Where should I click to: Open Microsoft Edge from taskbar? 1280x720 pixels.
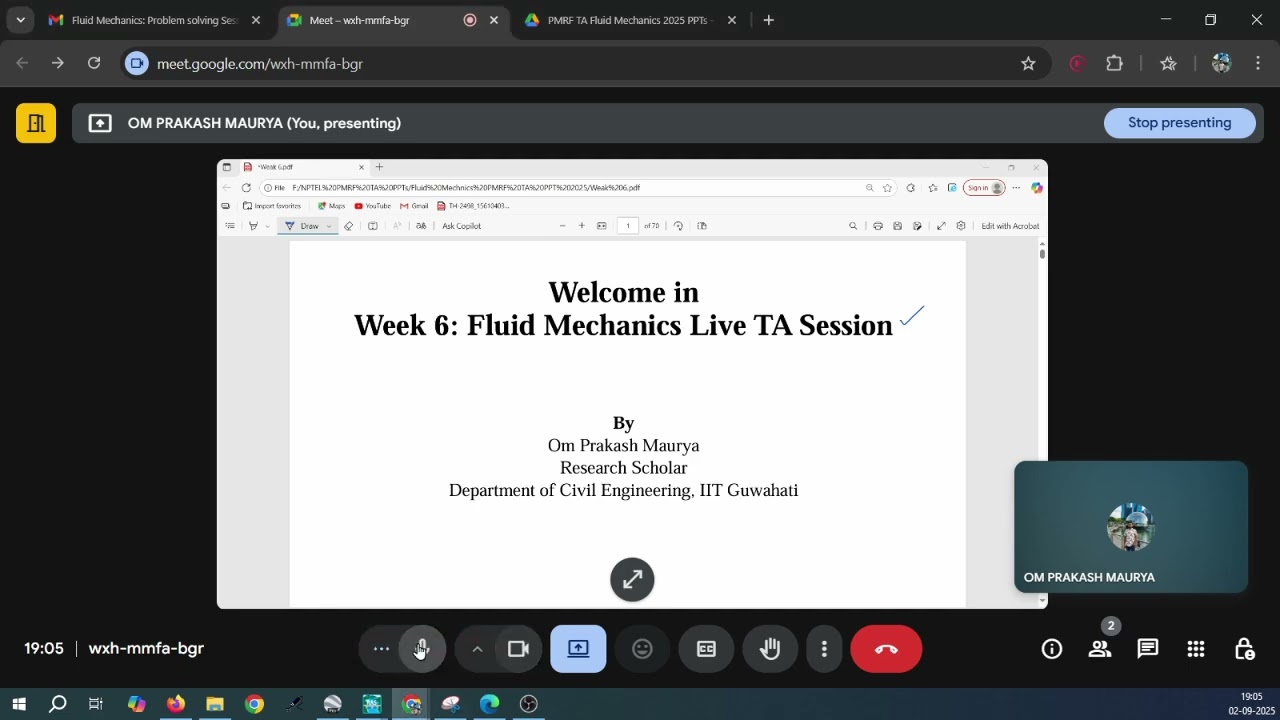(x=489, y=704)
